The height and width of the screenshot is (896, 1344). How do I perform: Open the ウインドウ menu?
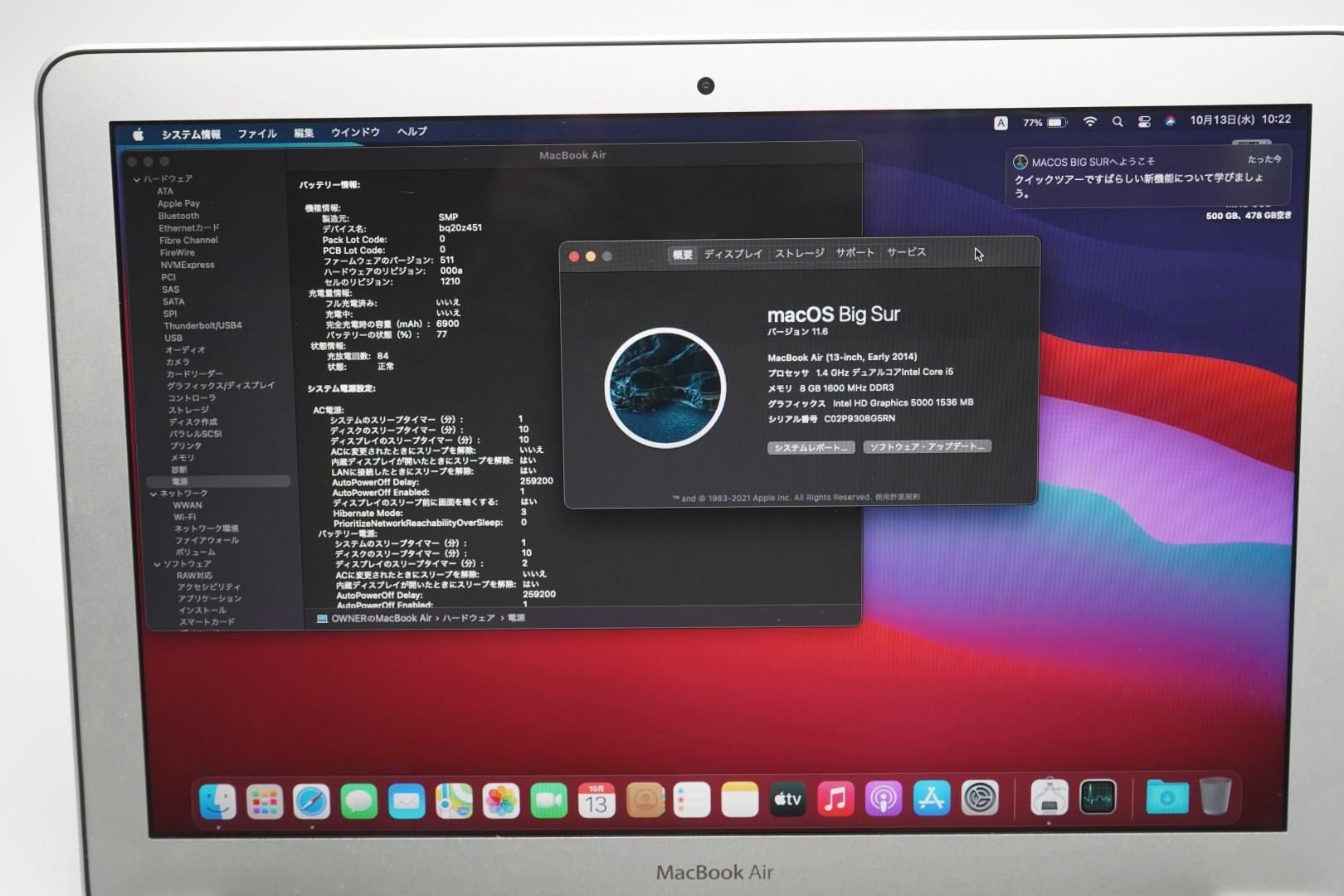355,132
